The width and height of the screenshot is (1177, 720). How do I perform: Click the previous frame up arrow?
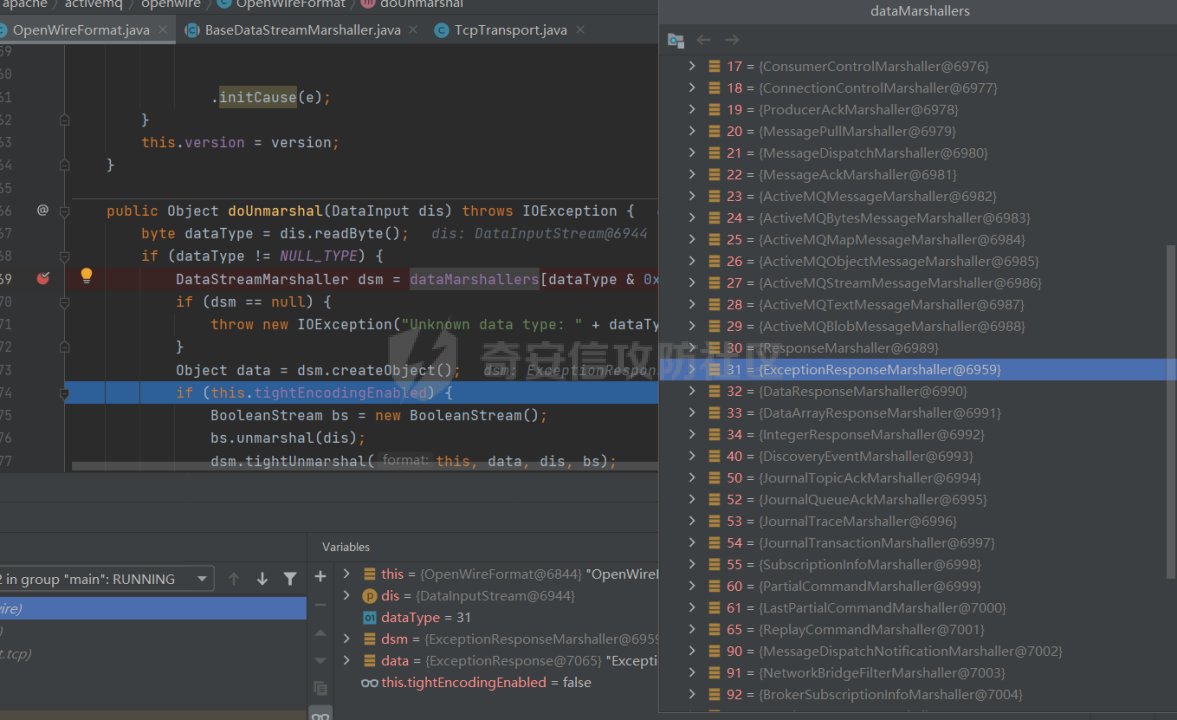(233, 579)
